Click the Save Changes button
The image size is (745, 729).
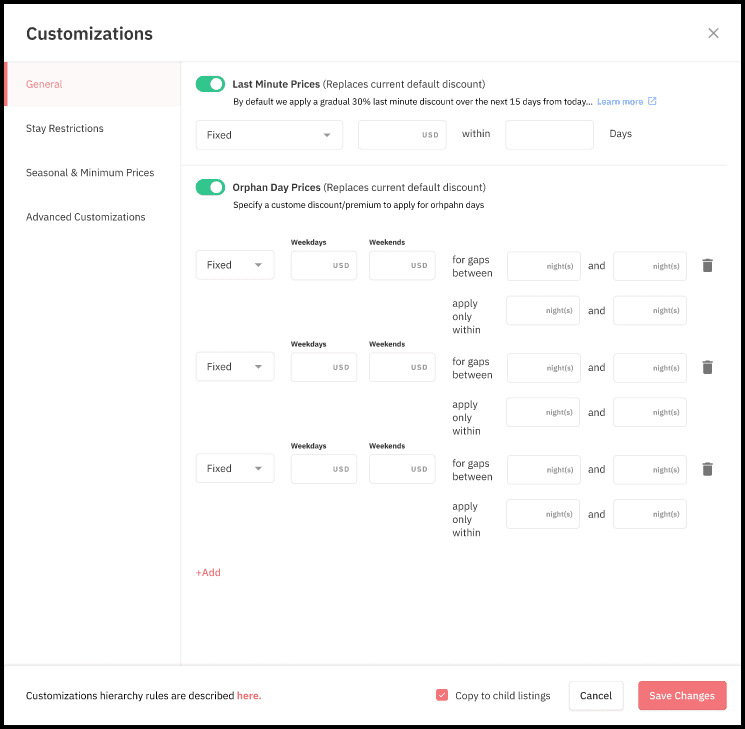pyautogui.click(x=682, y=695)
